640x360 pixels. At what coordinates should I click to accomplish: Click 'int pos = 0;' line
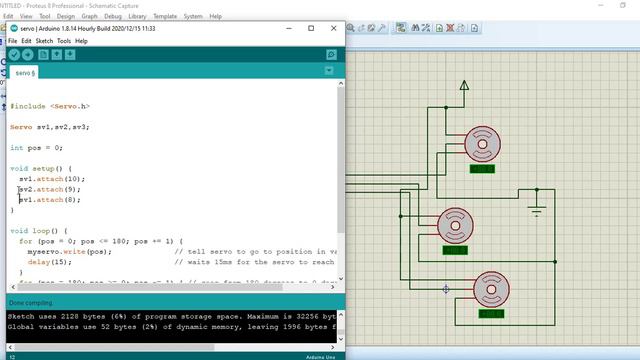coord(37,148)
